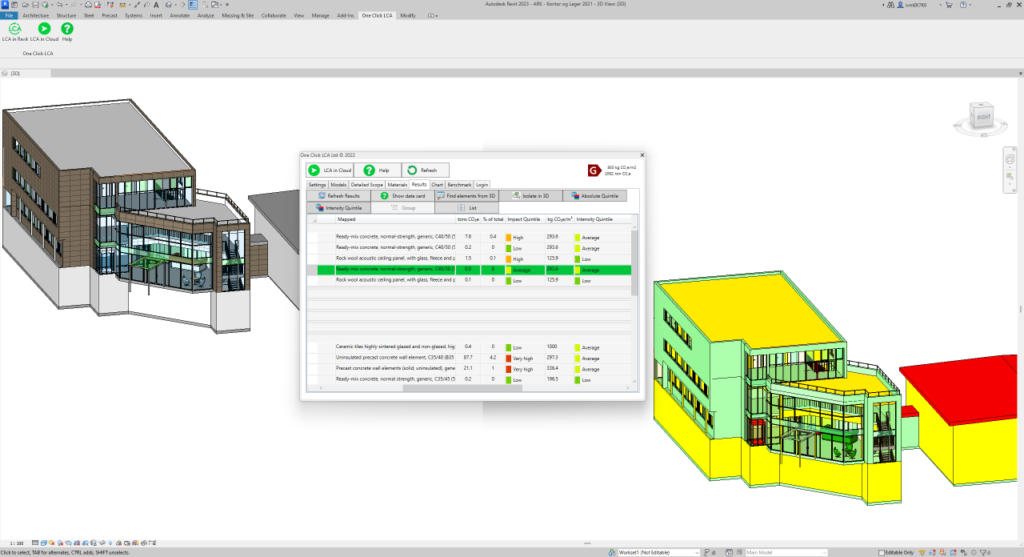This screenshot has width=1024, height=557.
Task: Toggle Absolute Quintile coloring mode
Action: point(597,196)
